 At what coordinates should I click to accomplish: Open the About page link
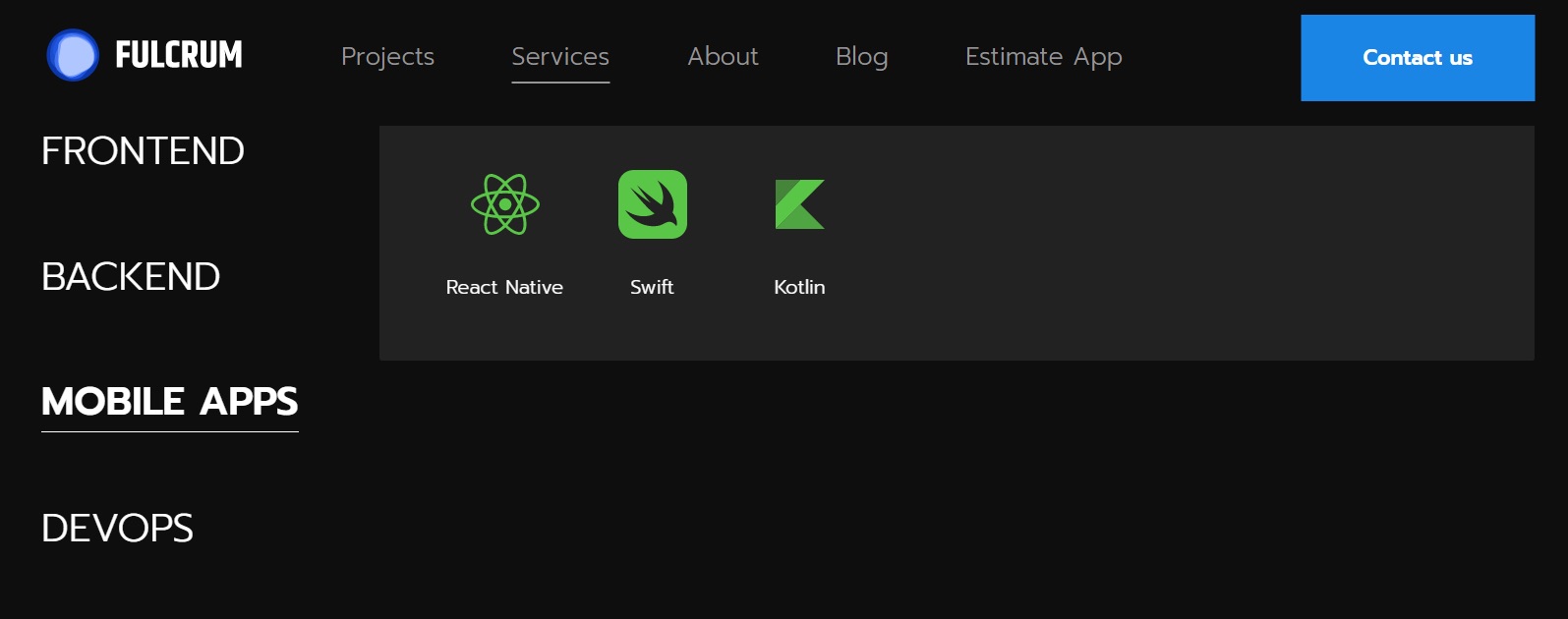pyautogui.click(x=723, y=57)
